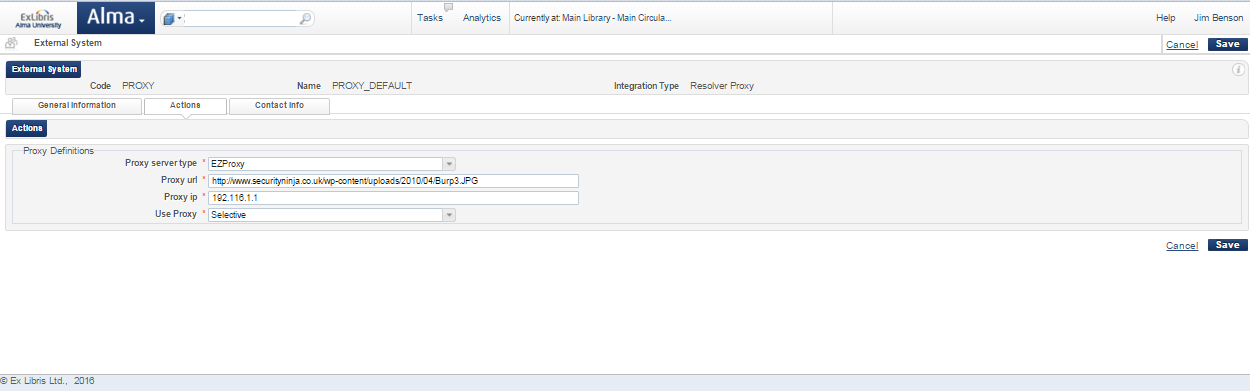The height and width of the screenshot is (391, 1250).
Task: Change the Currently at location
Action: (592, 18)
